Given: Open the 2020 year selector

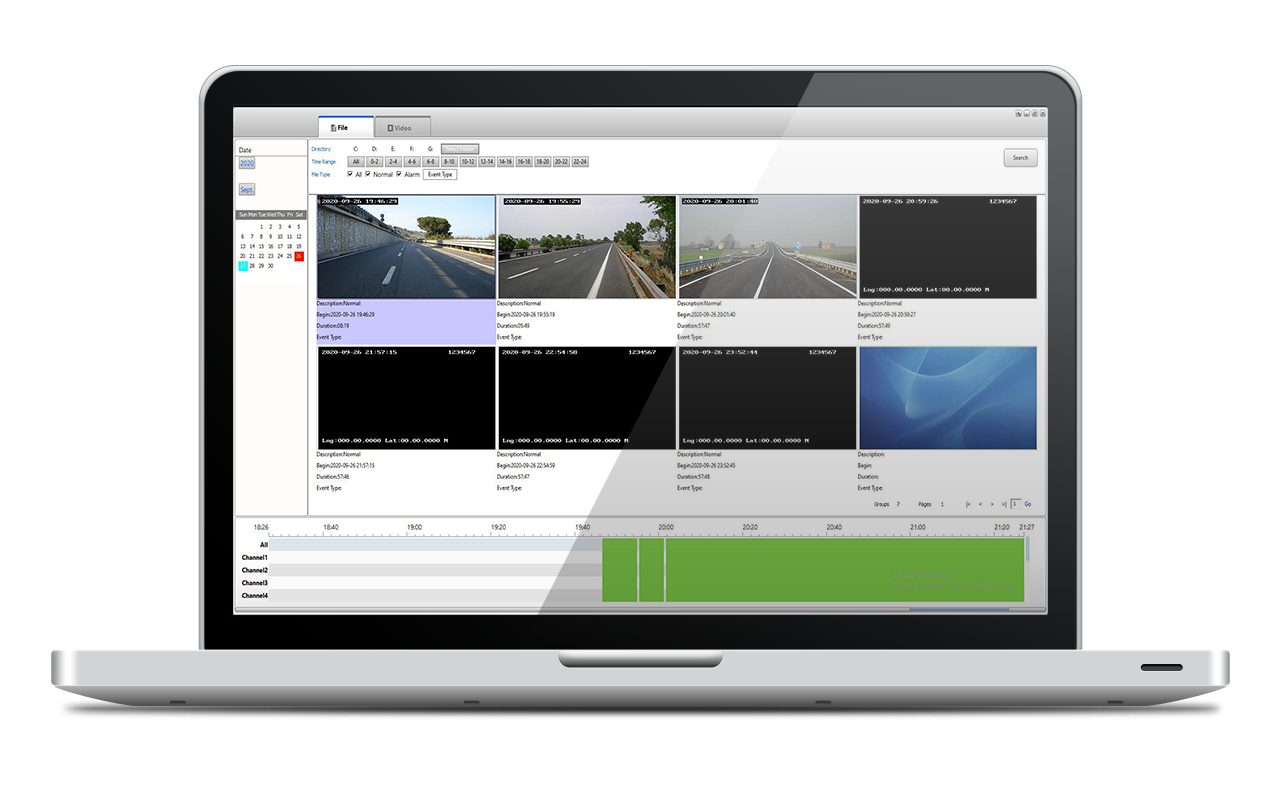Looking at the screenshot, I should pyautogui.click(x=244, y=162).
